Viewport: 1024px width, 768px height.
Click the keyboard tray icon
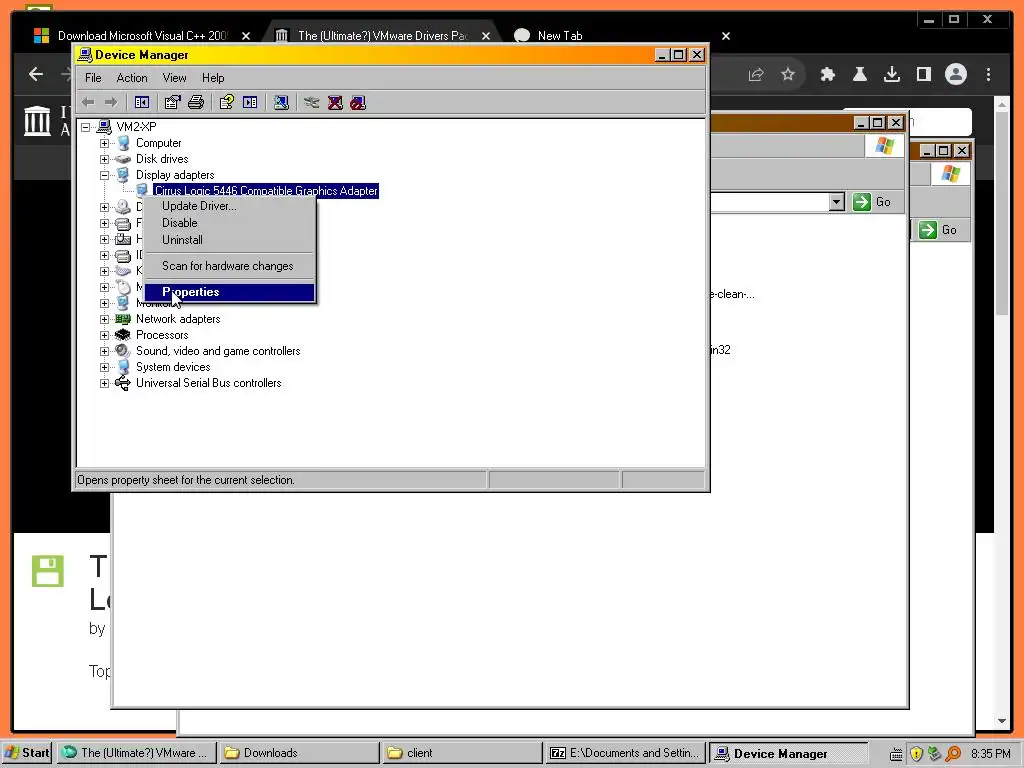[897, 754]
